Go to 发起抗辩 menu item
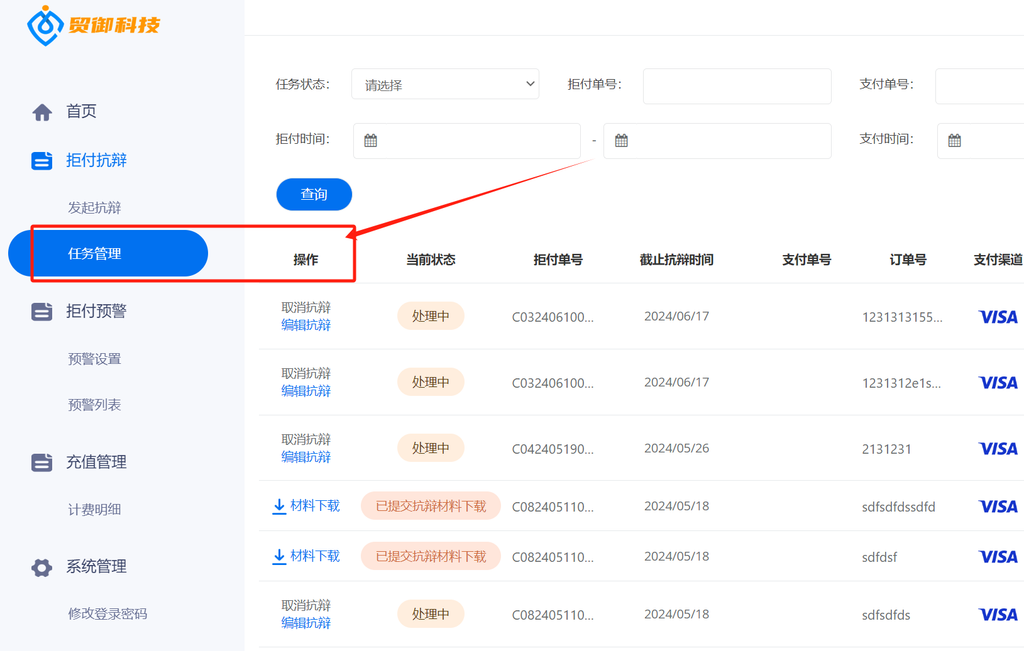This screenshot has height=651, width=1024. click(95, 208)
